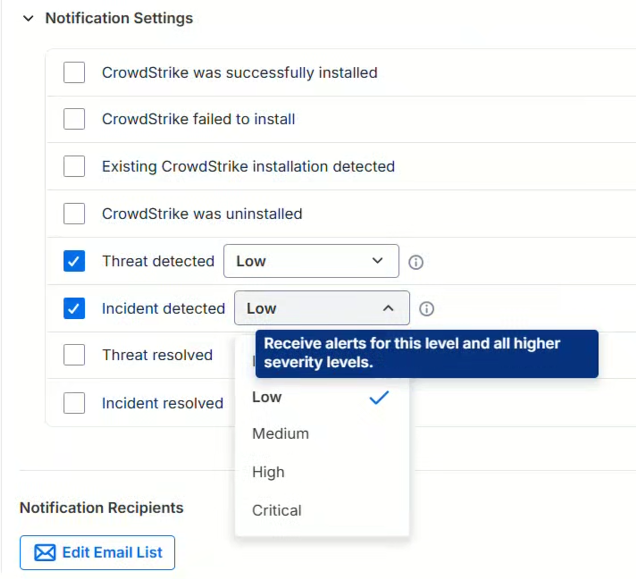Click the severity levels tooltip message

coord(427,353)
